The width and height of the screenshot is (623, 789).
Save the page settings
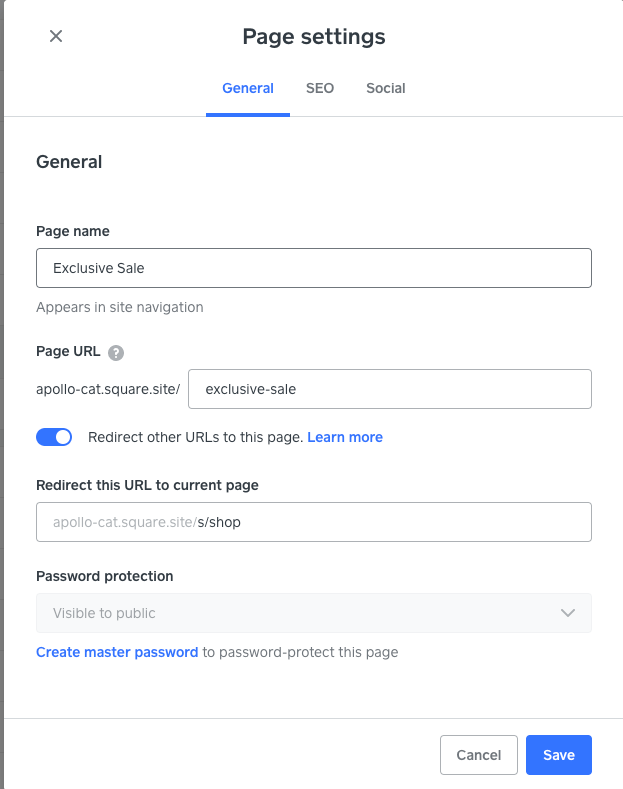[558, 755]
